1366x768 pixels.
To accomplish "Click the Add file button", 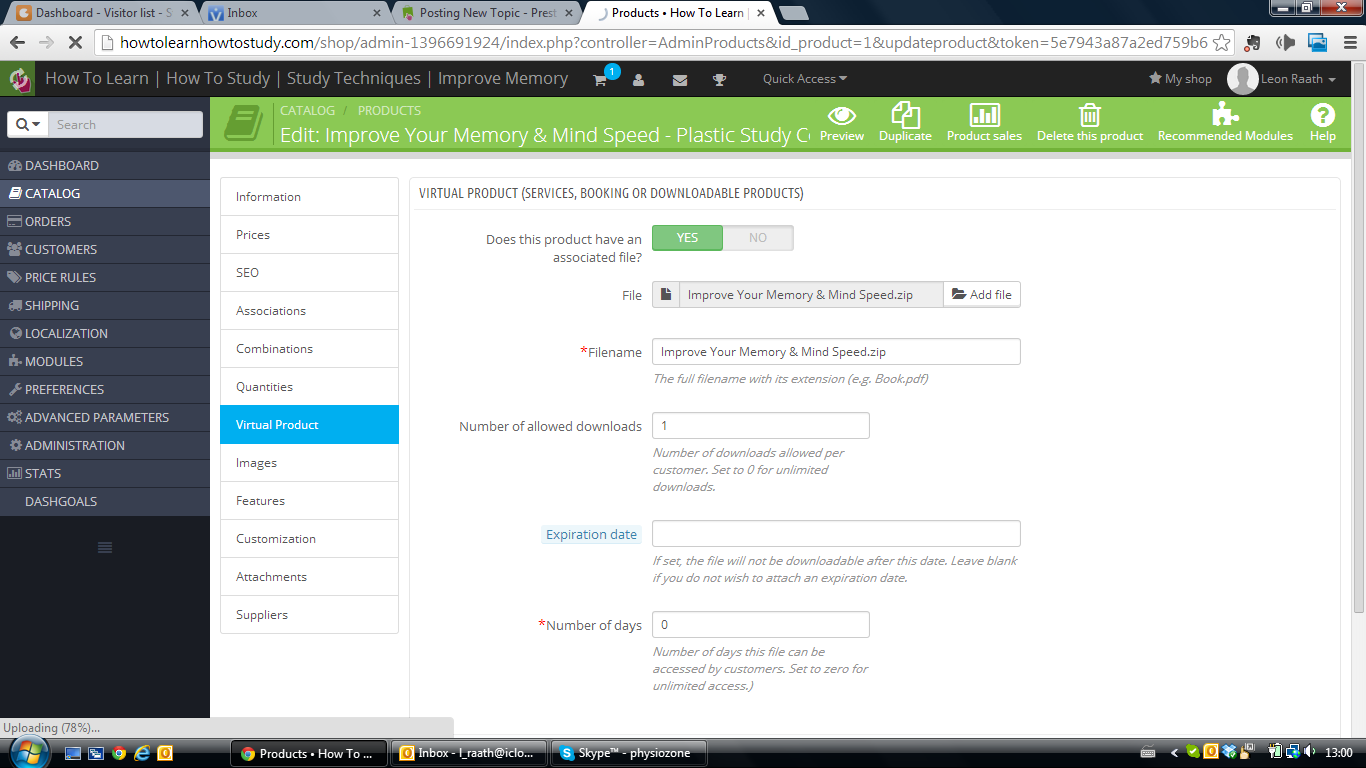I will point(981,295).
